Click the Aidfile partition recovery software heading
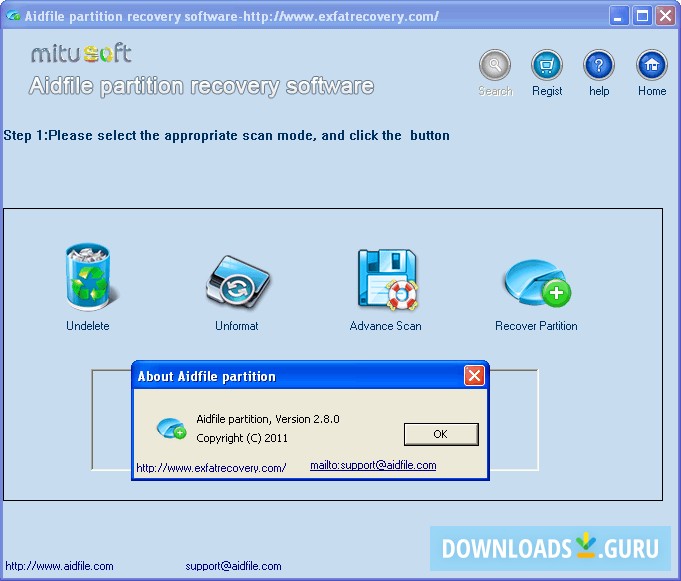Viewport: 681px width, 581px height. pos(202,86)
